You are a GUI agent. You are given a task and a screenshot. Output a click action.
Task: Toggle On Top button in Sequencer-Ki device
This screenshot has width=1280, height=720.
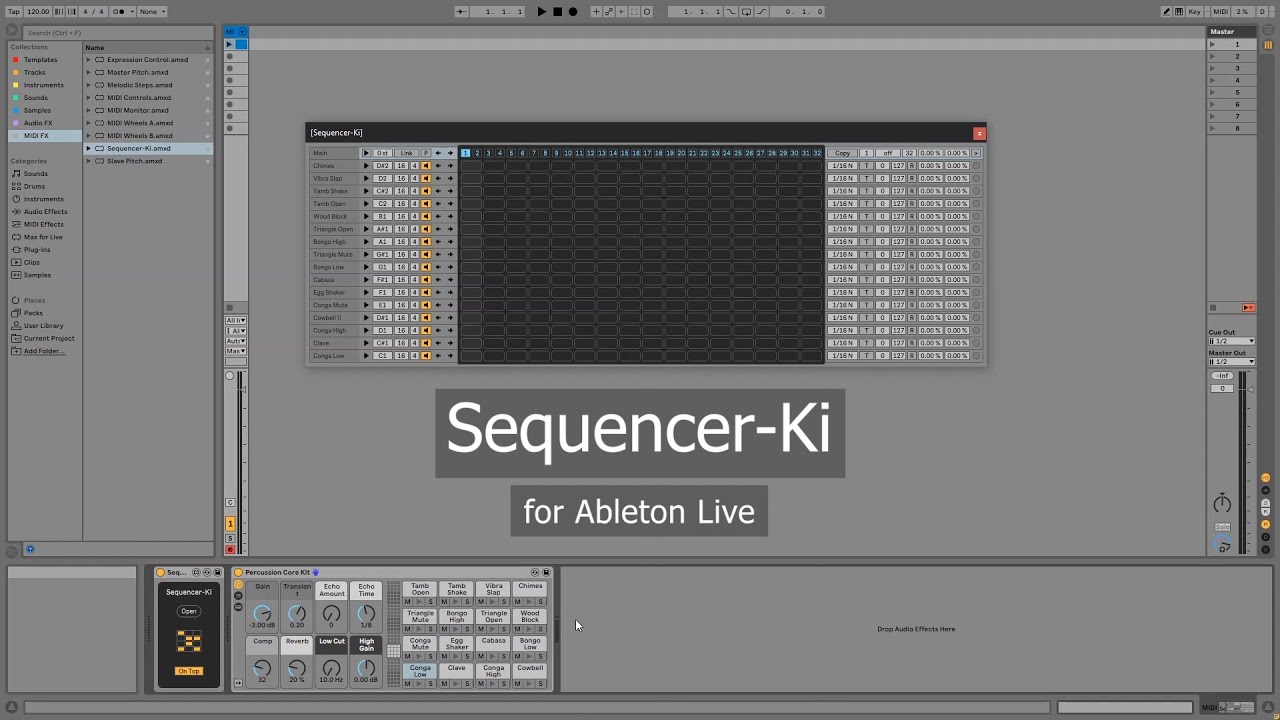coord(189,671)
